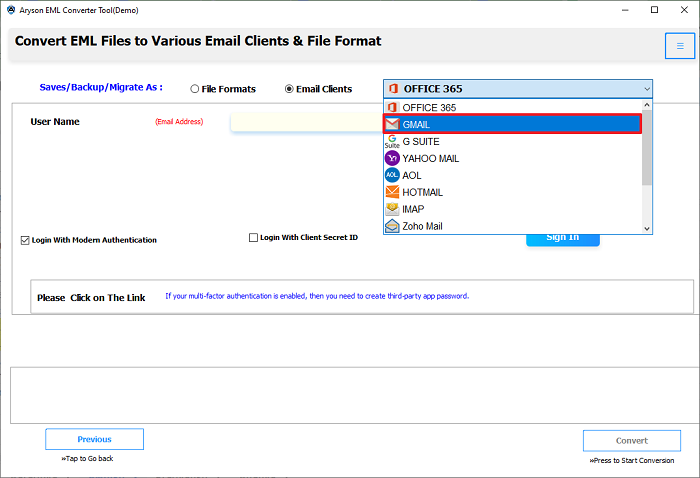
Task: Maximize the Aryson EML Converter window
Action: (654, 10)
